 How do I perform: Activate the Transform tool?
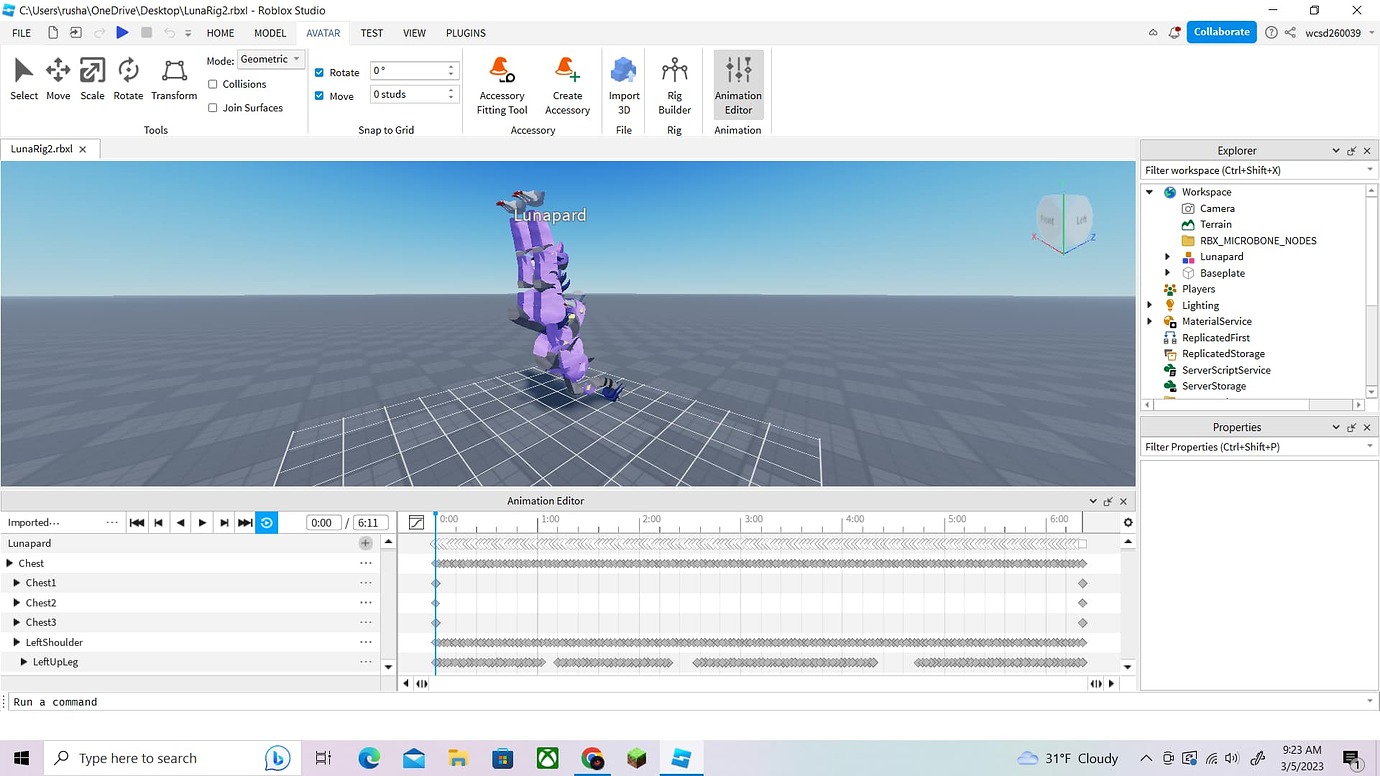tap(174, 79)
